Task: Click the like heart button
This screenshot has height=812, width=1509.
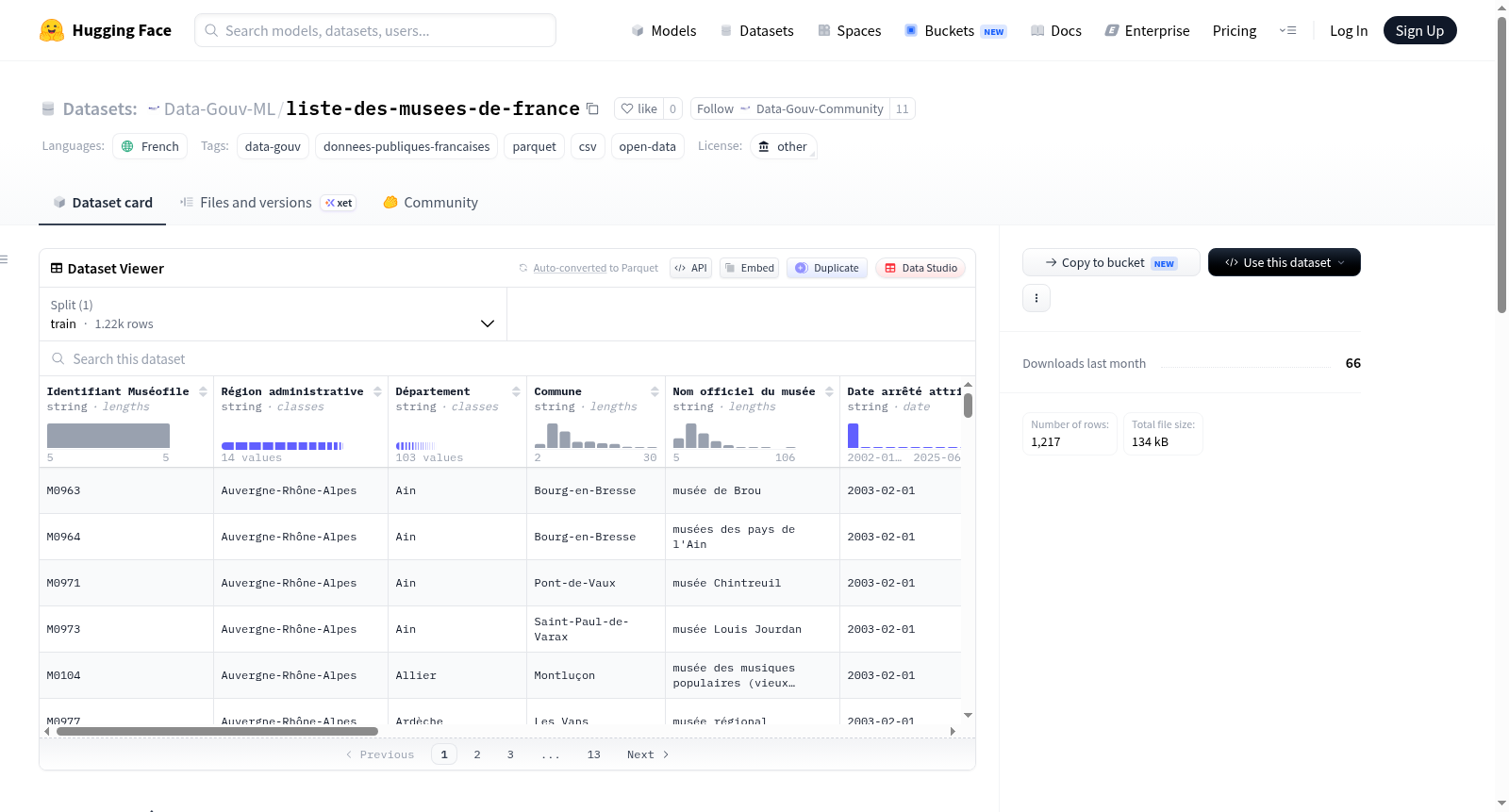Action: [x=638, y=108]
